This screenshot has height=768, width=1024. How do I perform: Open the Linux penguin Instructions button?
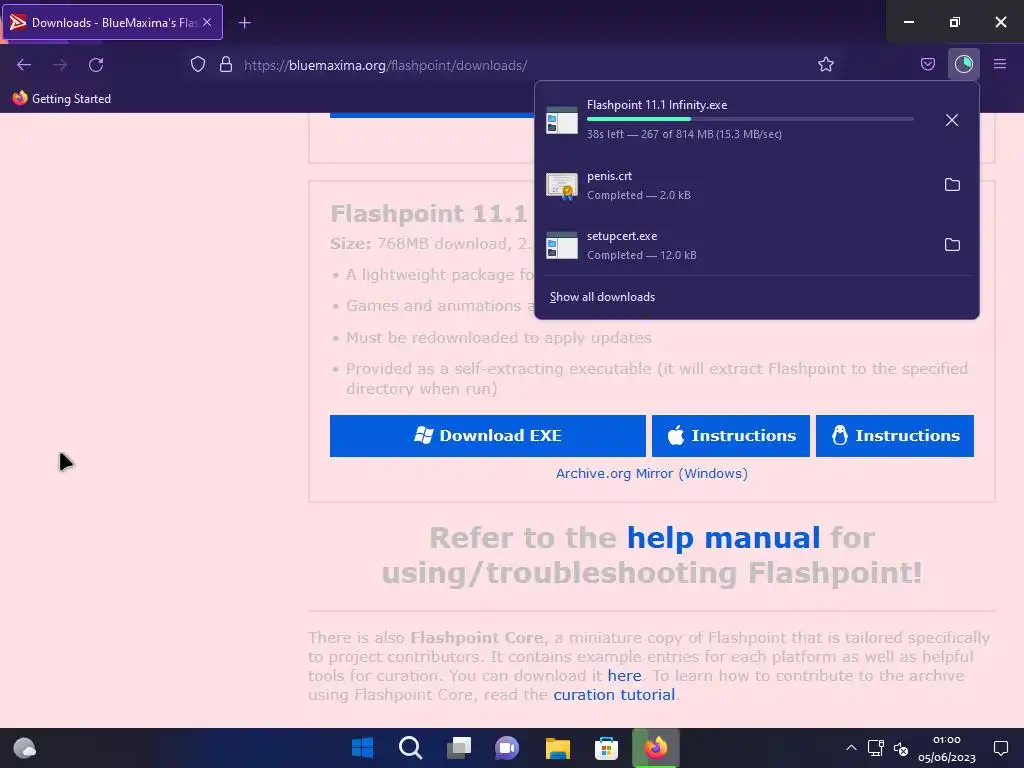click(x=895, y=436)
